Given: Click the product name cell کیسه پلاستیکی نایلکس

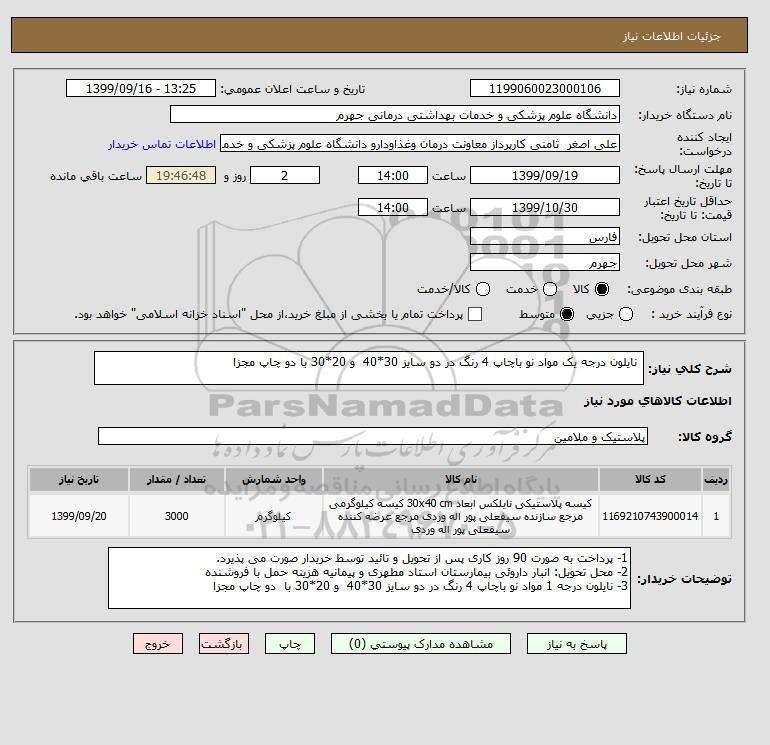Looking at the screenshot, I should (461, 516).
